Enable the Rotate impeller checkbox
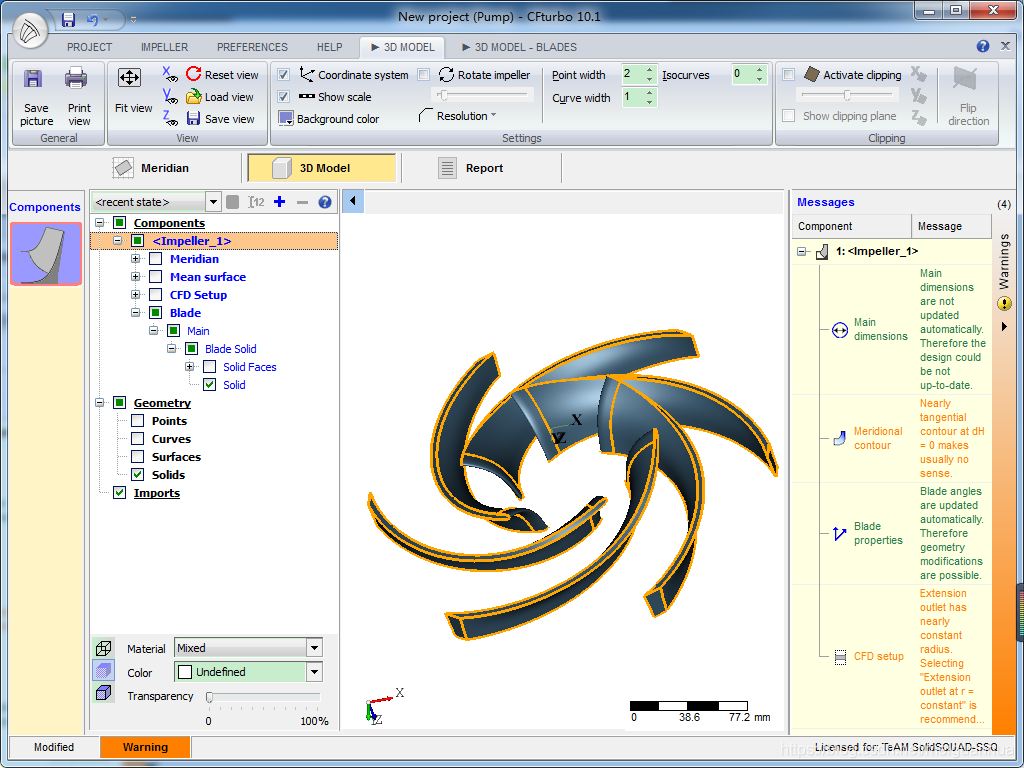This screenshot has width=1024, height=768. (424, 74)
